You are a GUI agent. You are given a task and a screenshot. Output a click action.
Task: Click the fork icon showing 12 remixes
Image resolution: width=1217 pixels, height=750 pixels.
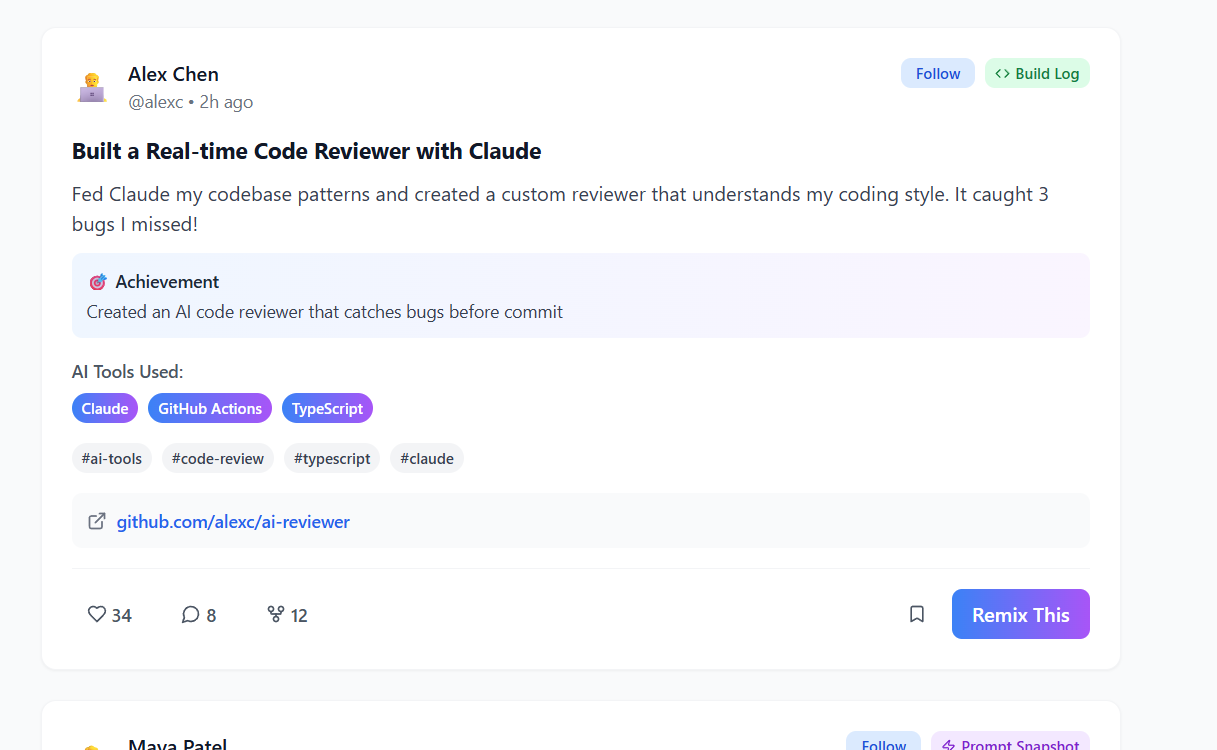(x=276, y=614)
